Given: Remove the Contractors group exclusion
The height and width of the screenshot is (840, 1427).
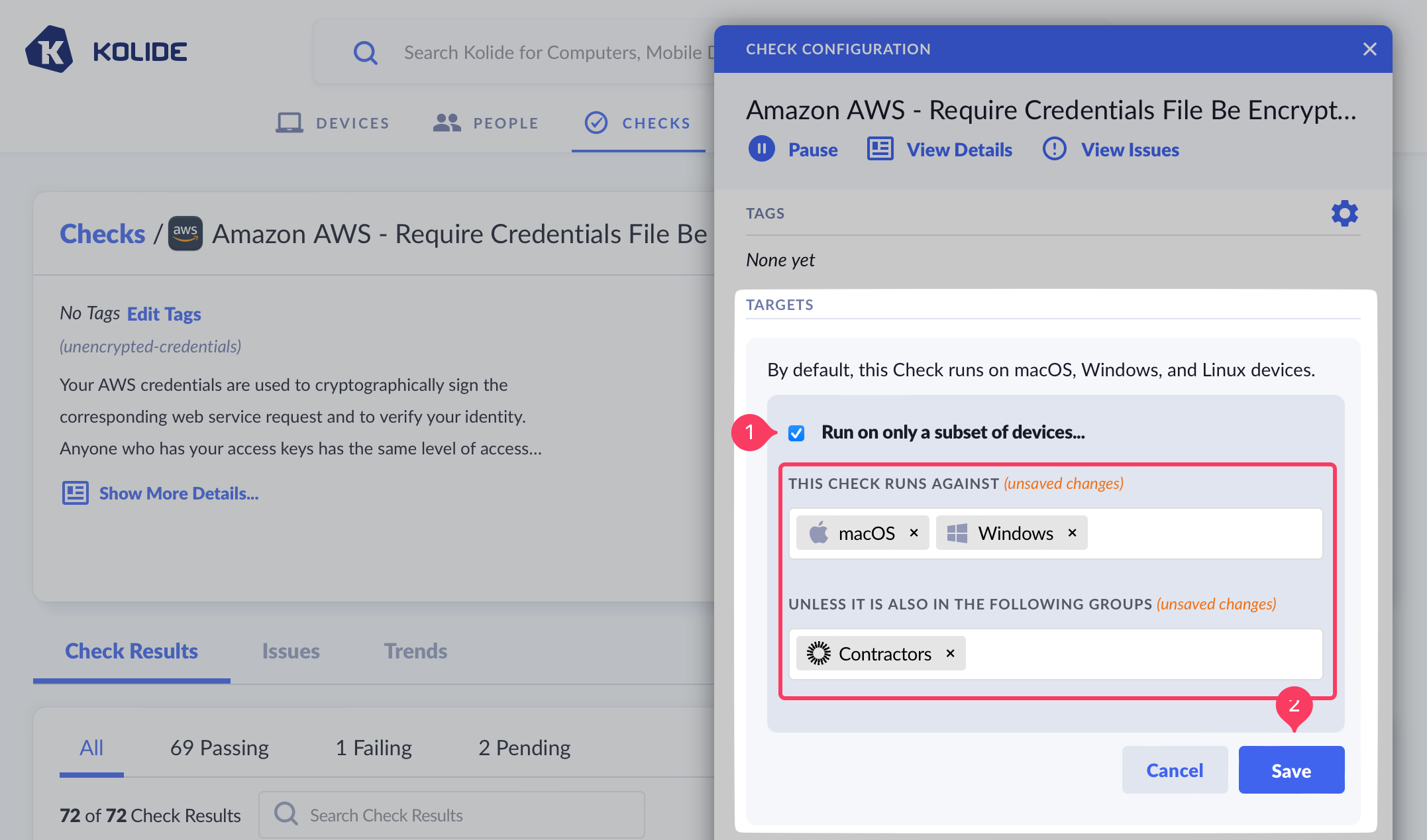Looking at the screenshot, I should point(951,653).
